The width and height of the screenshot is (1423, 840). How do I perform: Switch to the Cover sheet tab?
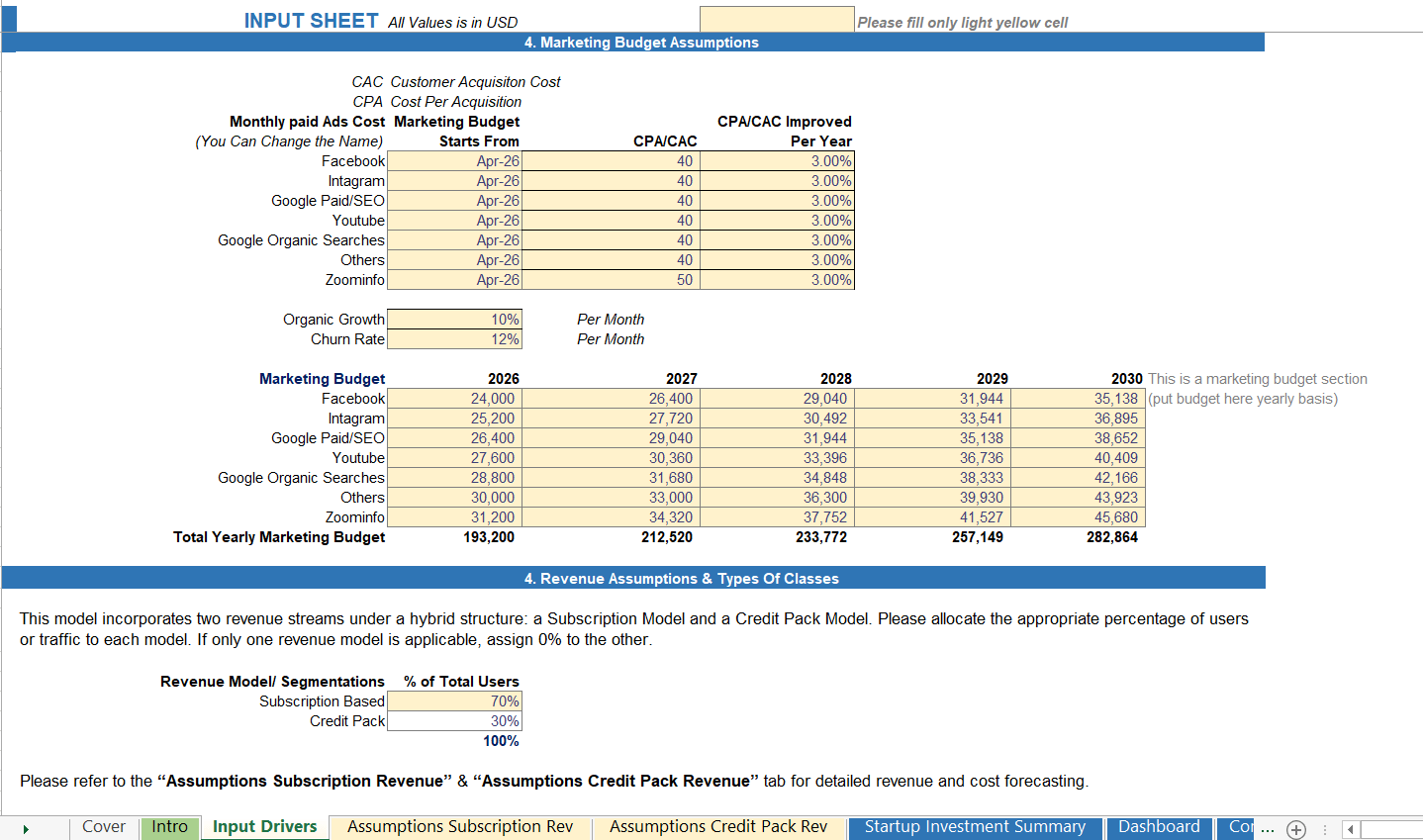pyautogui.click(x=103, y=827)
